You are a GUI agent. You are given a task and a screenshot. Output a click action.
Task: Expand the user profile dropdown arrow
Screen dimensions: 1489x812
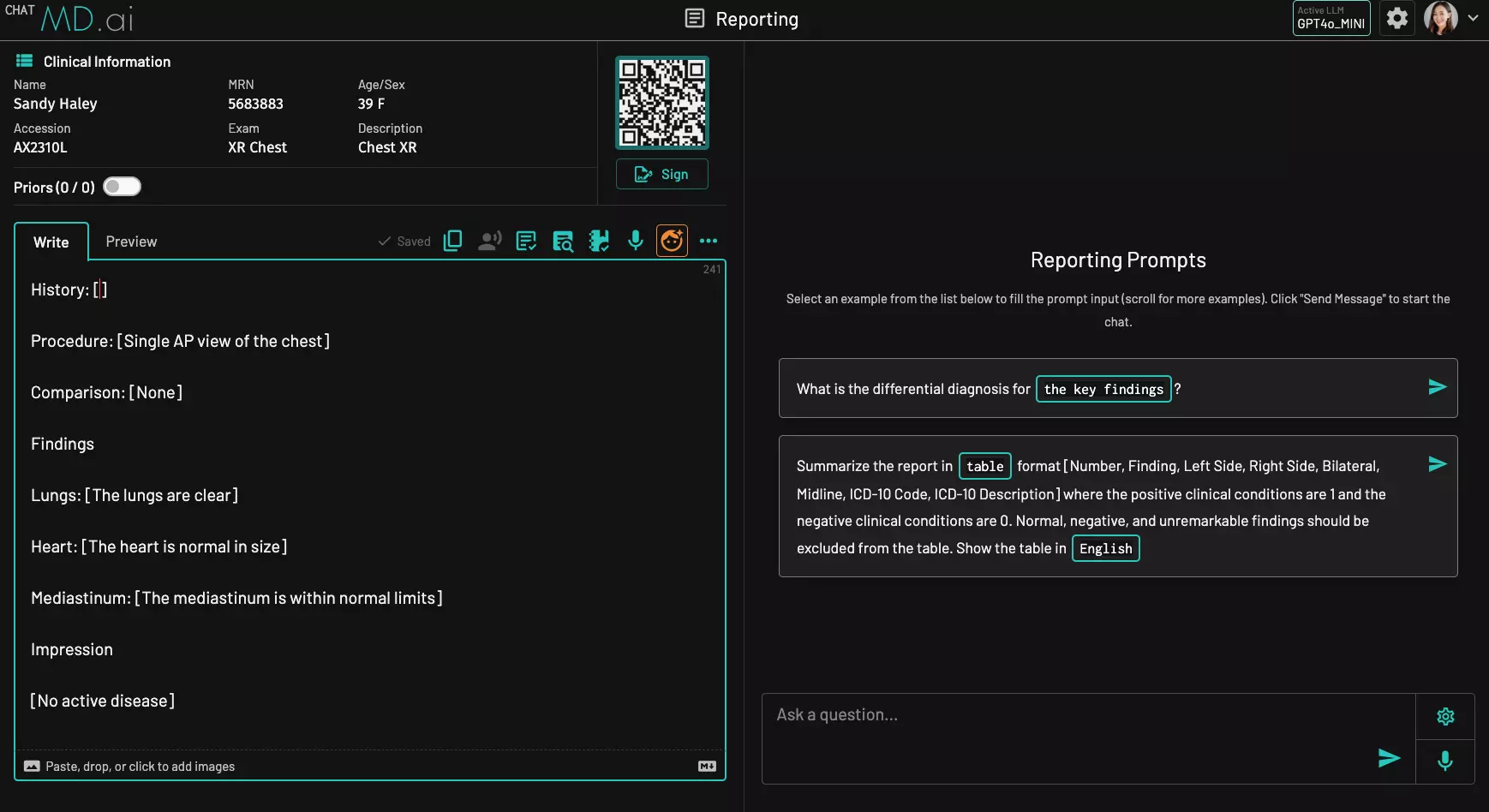click(1473, 18)
